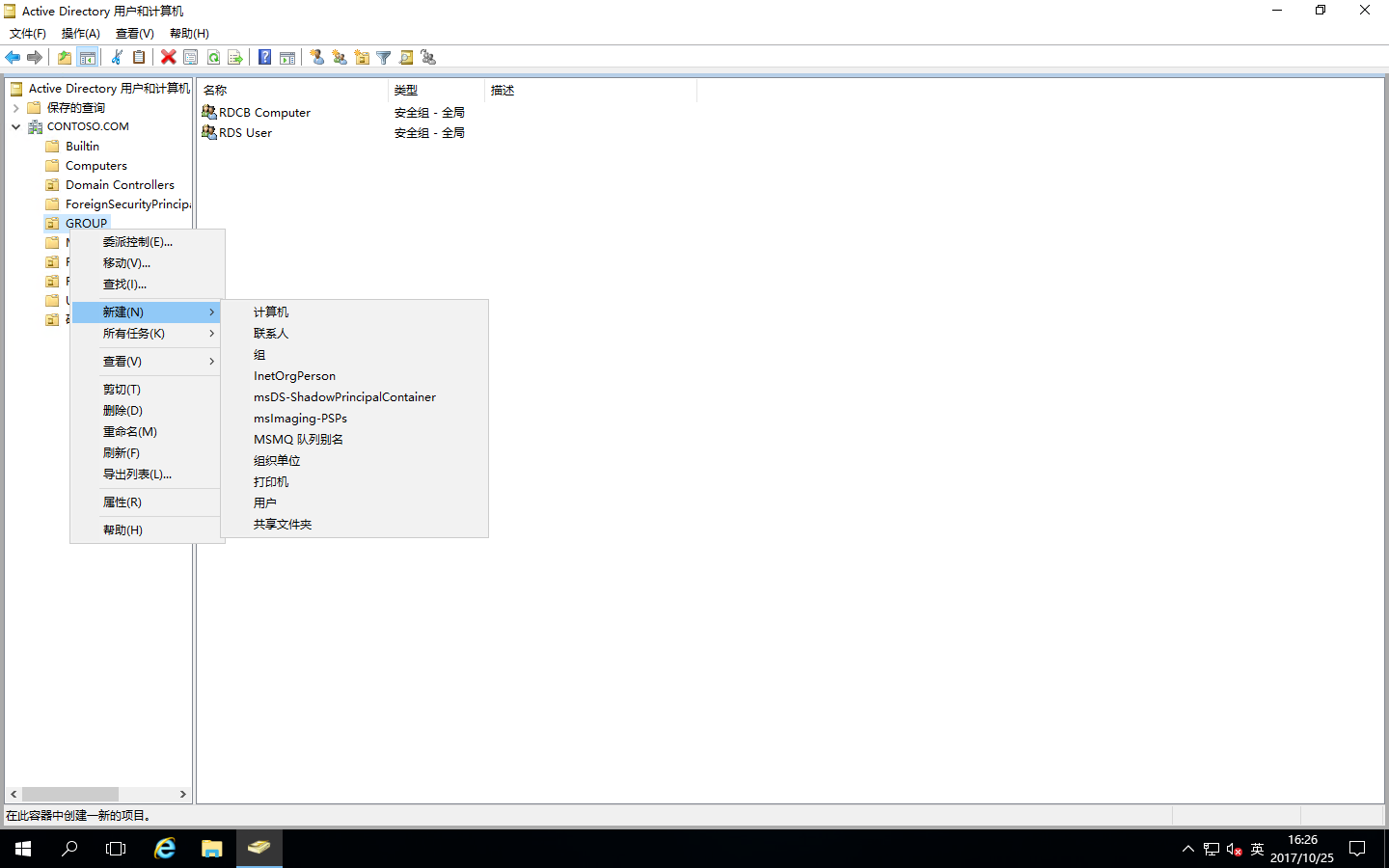Click the Forward arrow toolbar icon
This screenshot has height=868, width=1389.
(x=35, y=58)
